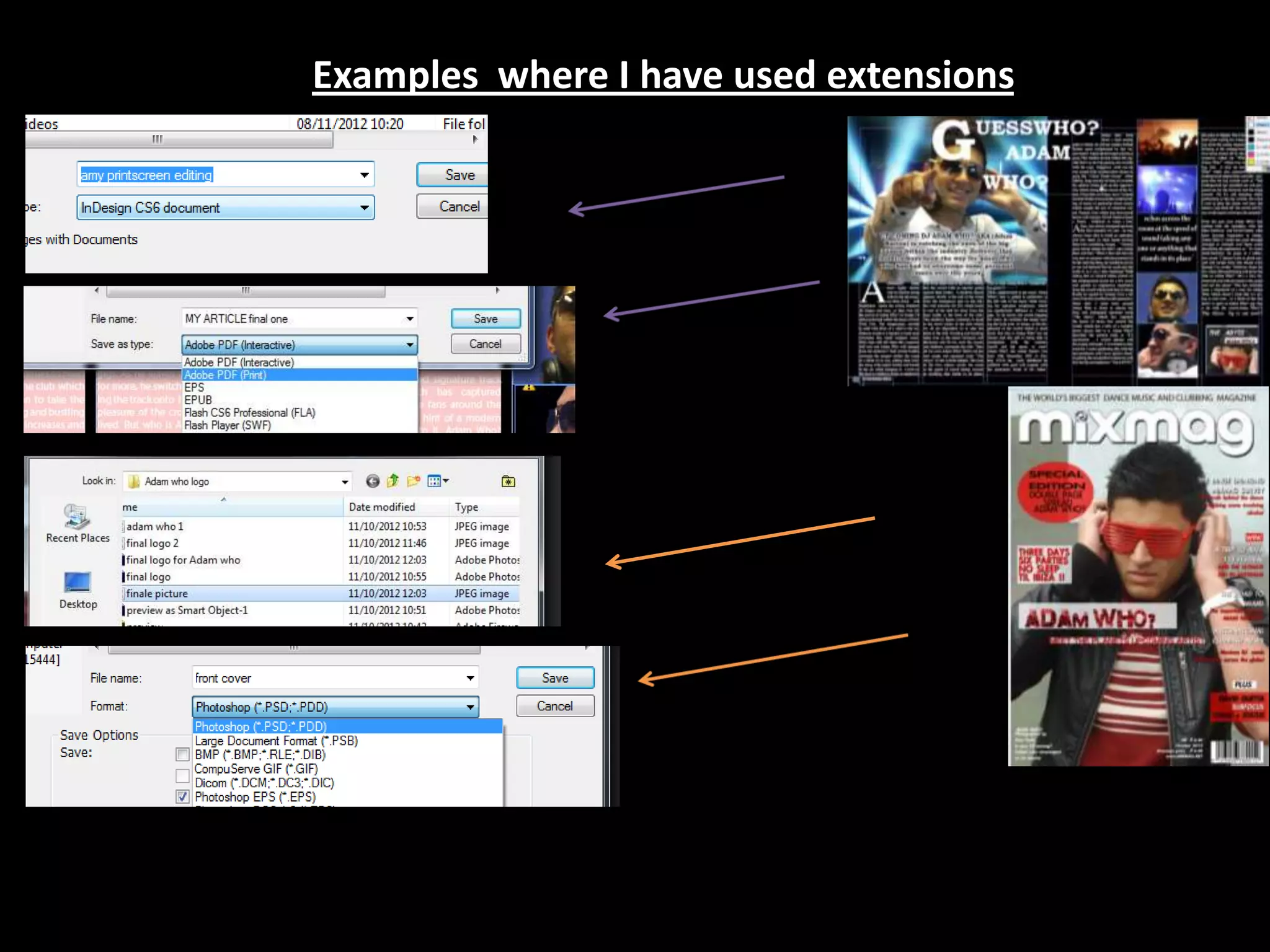The height and width of the screenshot is (952, 1270).
Task: Click horizontal scrollbar above front cover file name
Action: tap(294, 648)
